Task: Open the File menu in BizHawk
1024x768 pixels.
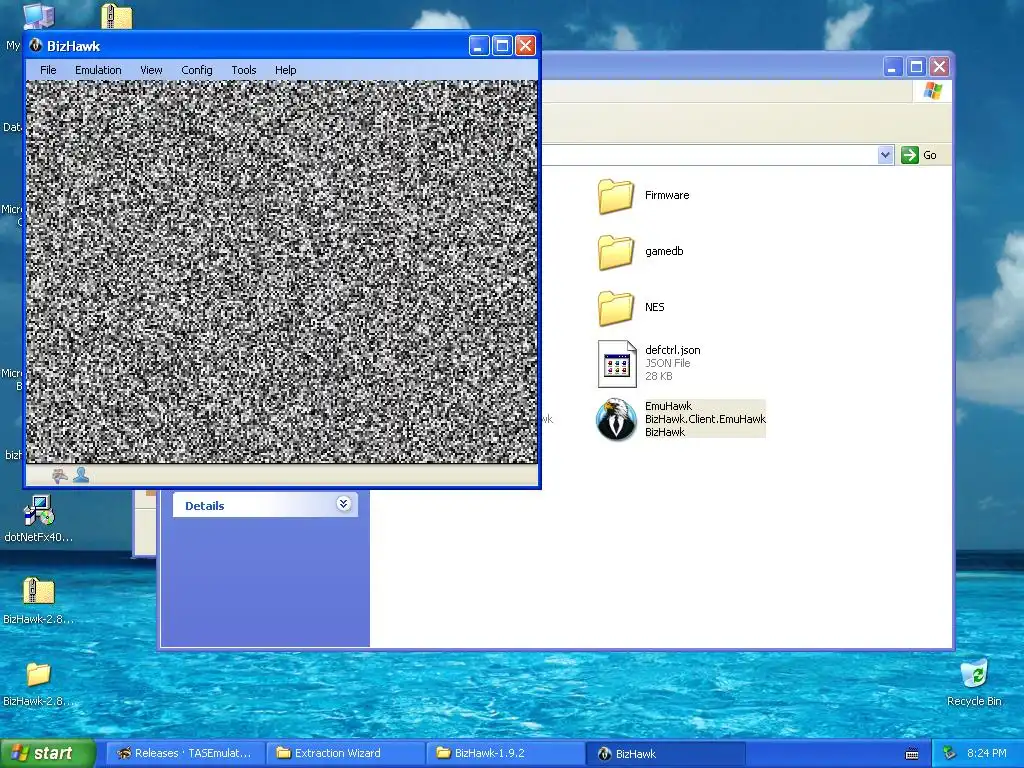Action: pos(48,70)
